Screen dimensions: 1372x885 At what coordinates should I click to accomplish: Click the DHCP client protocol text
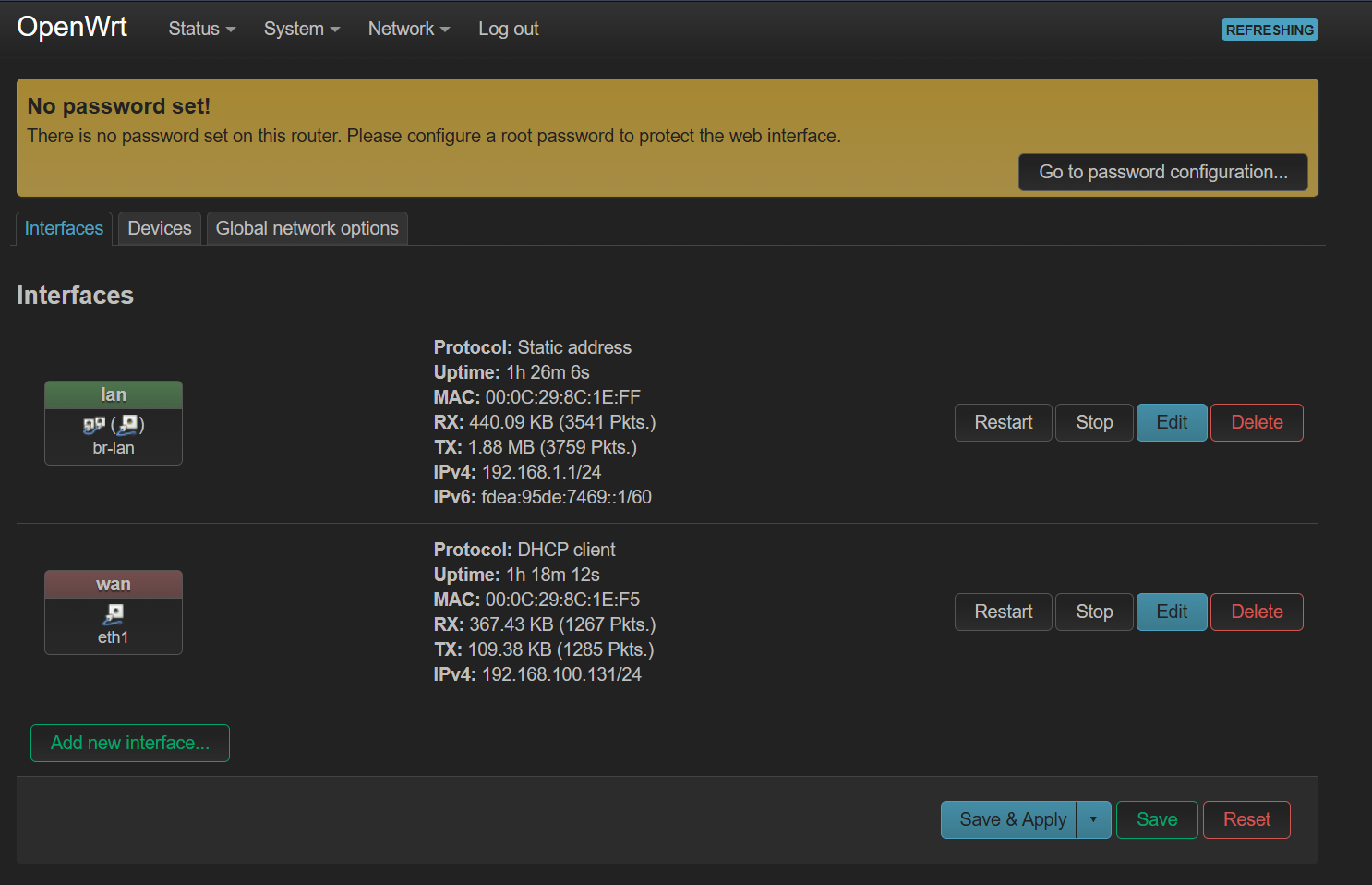coord(566,550)
